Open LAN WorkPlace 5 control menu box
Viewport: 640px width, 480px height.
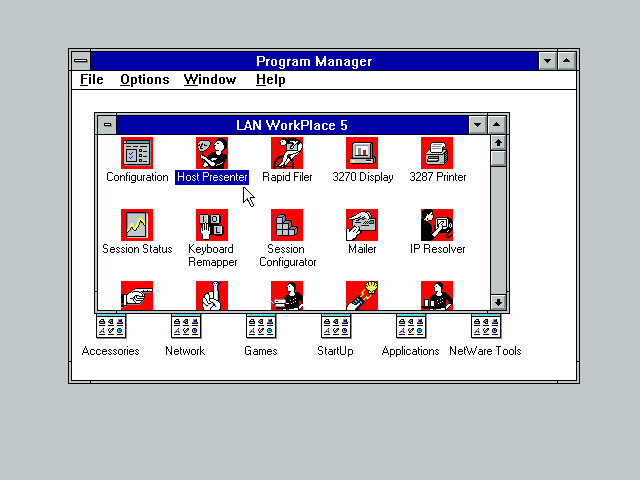click(107, 125)
